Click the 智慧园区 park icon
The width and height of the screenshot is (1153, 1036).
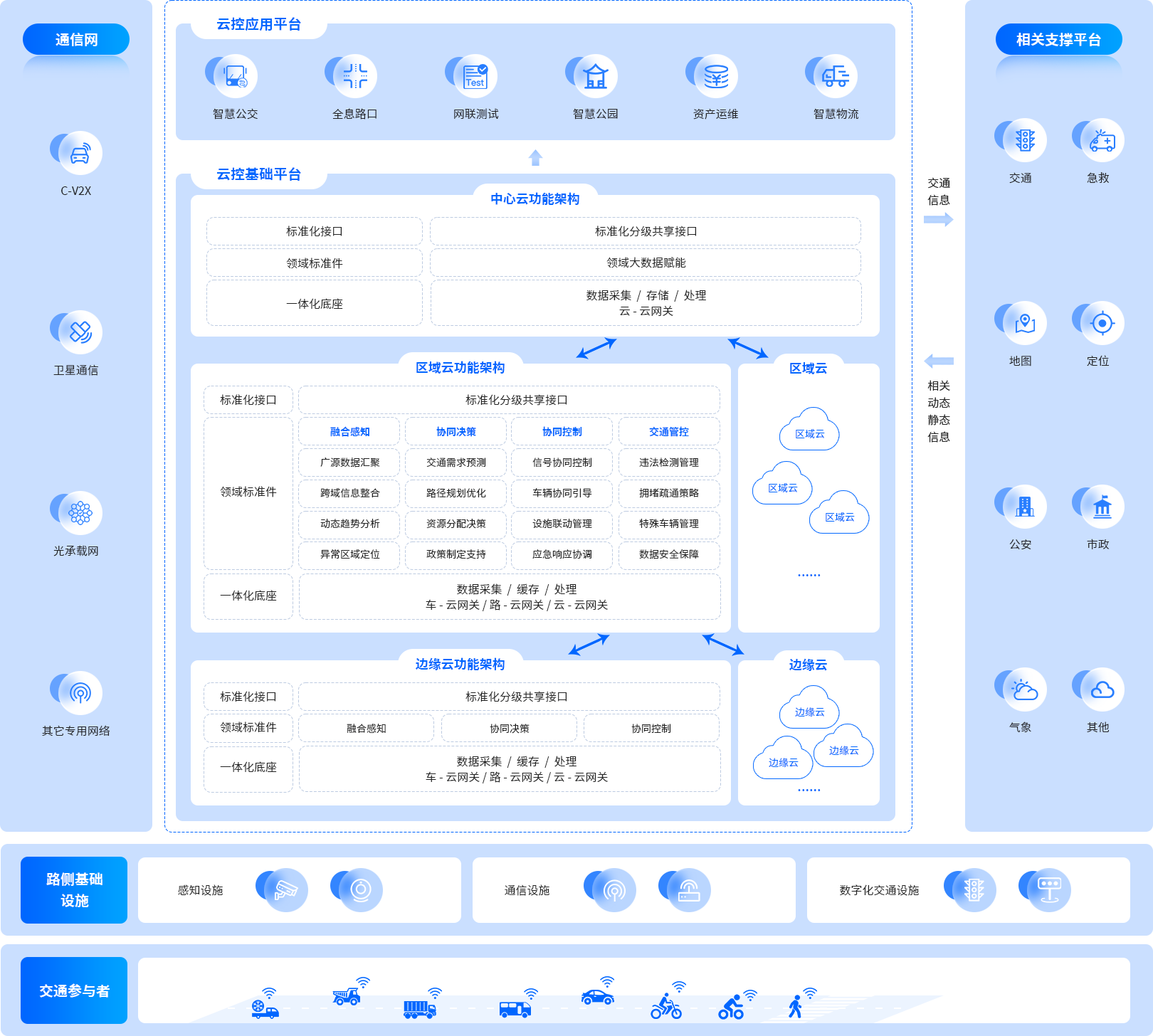pos(595,76)
